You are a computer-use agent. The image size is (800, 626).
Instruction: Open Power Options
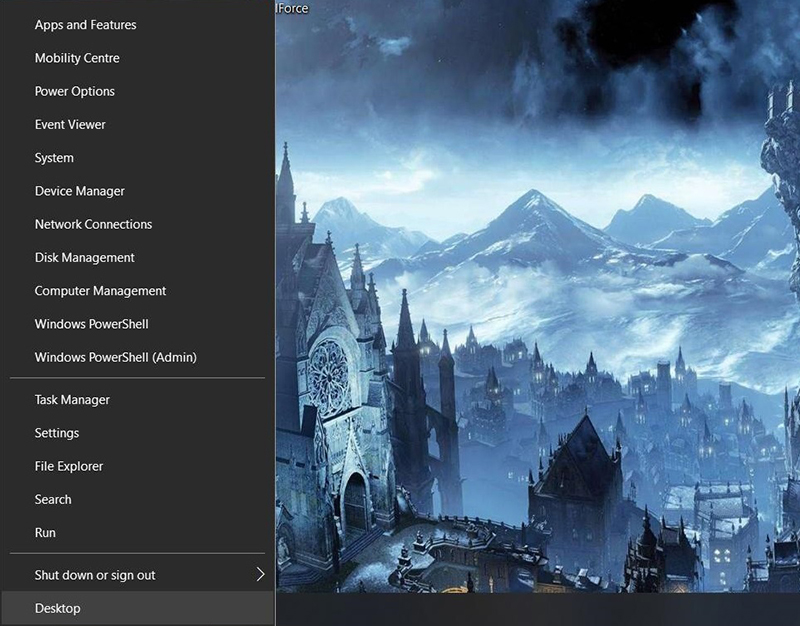point(74,91)
